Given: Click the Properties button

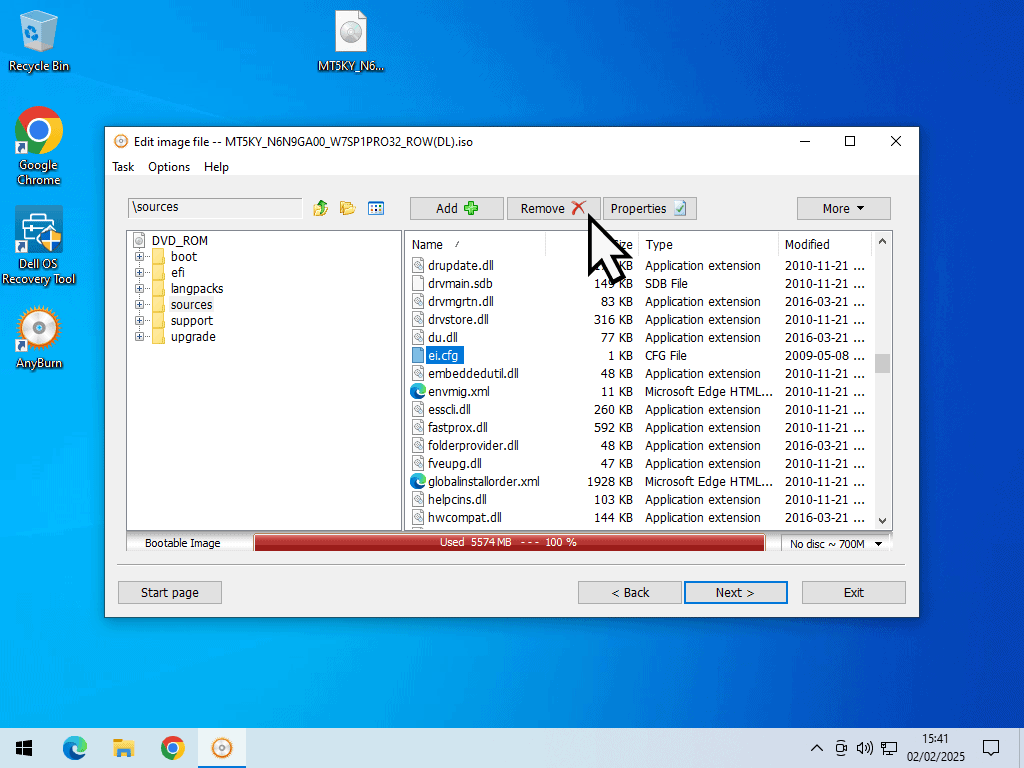Looking at the screenshot, I should coord(649,208).
